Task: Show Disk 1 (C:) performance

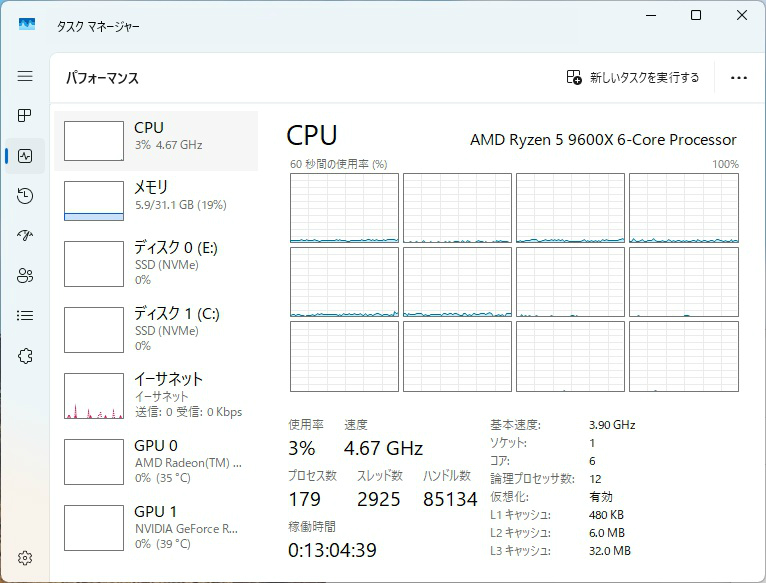Action: click(156, 329)
